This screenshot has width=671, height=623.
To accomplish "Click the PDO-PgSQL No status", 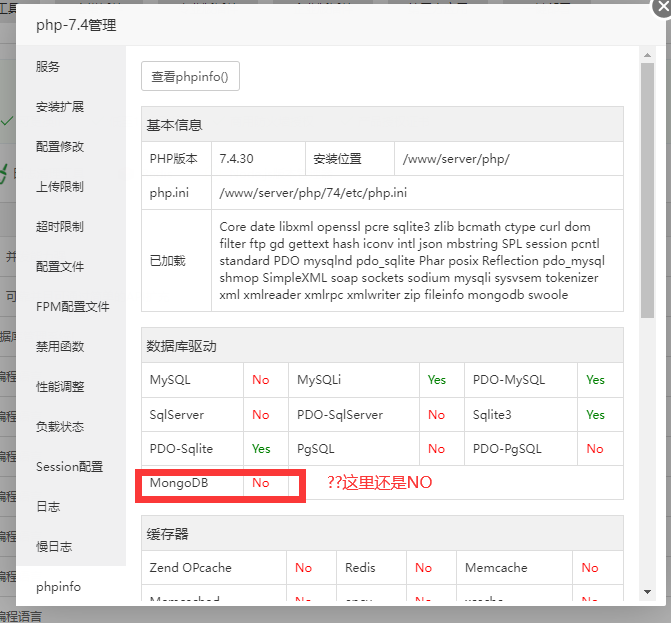I will click(x=595, y=448).
